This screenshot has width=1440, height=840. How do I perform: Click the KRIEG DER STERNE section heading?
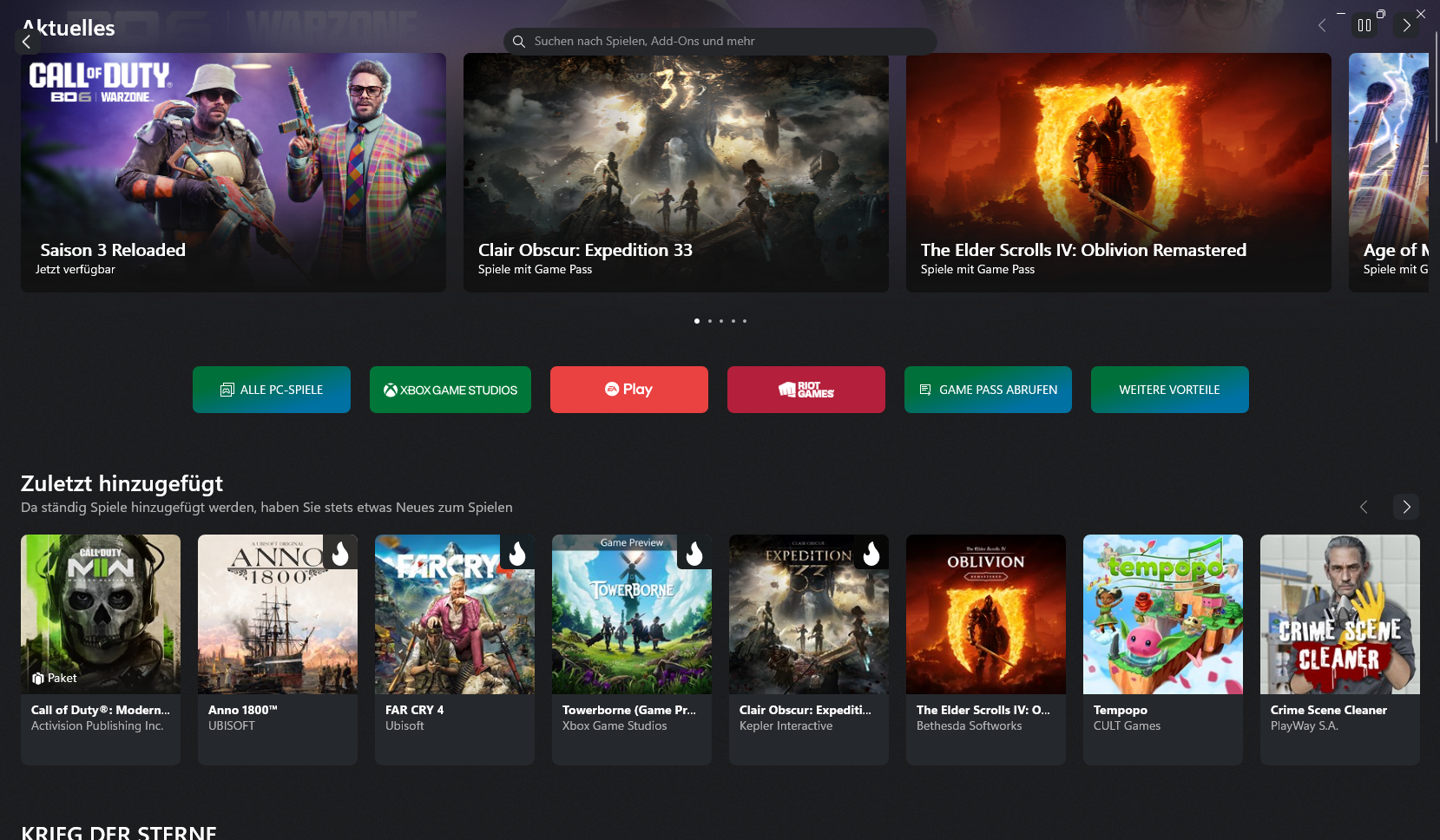click(119, 832)
